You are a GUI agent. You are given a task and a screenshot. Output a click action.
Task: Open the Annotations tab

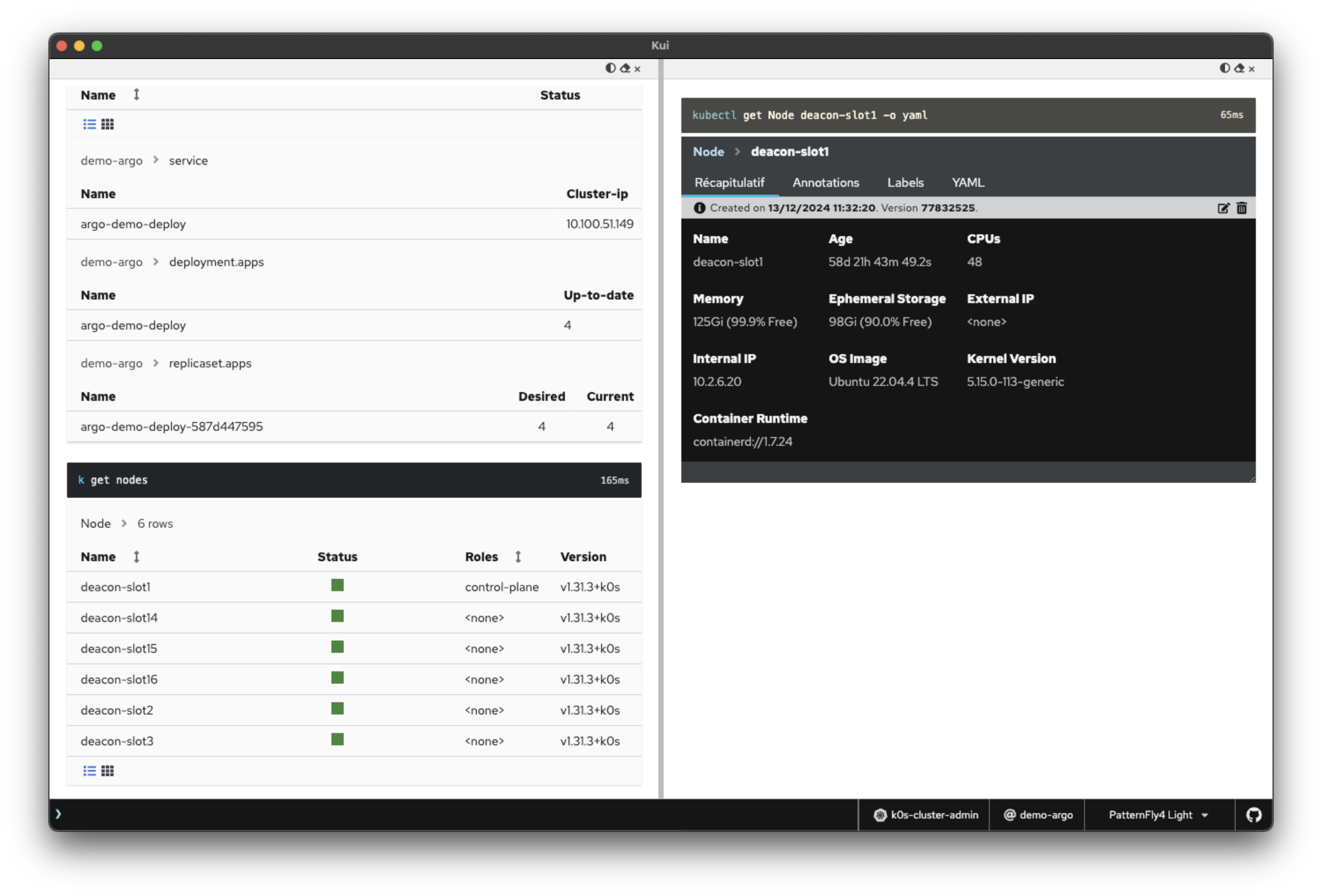[825, 182]
